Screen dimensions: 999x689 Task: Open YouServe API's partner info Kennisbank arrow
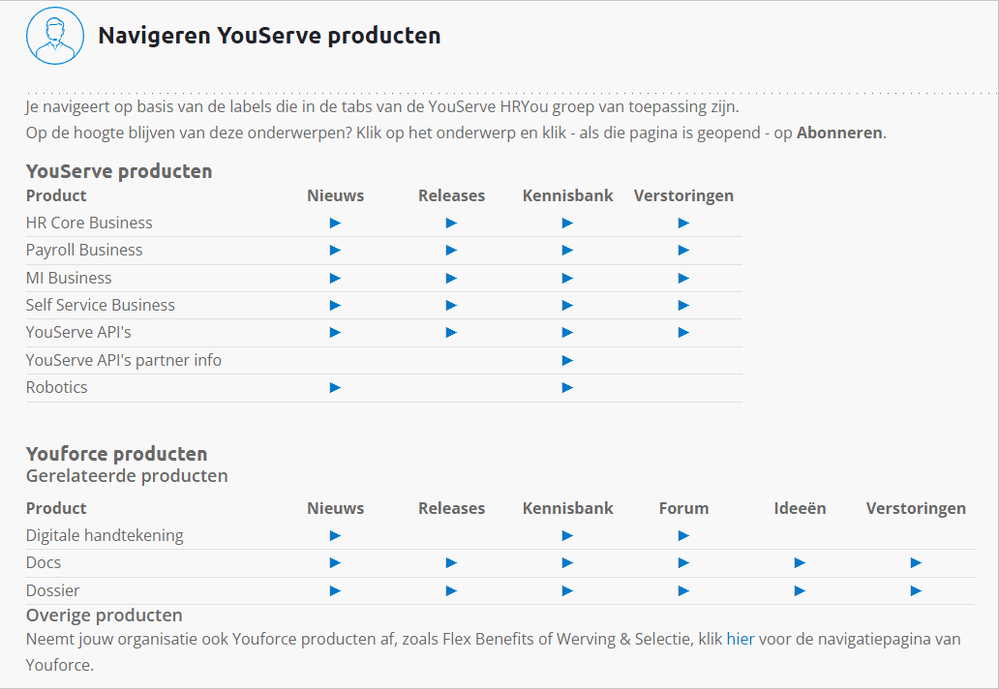pyautogui.click(x=567, y=360)
